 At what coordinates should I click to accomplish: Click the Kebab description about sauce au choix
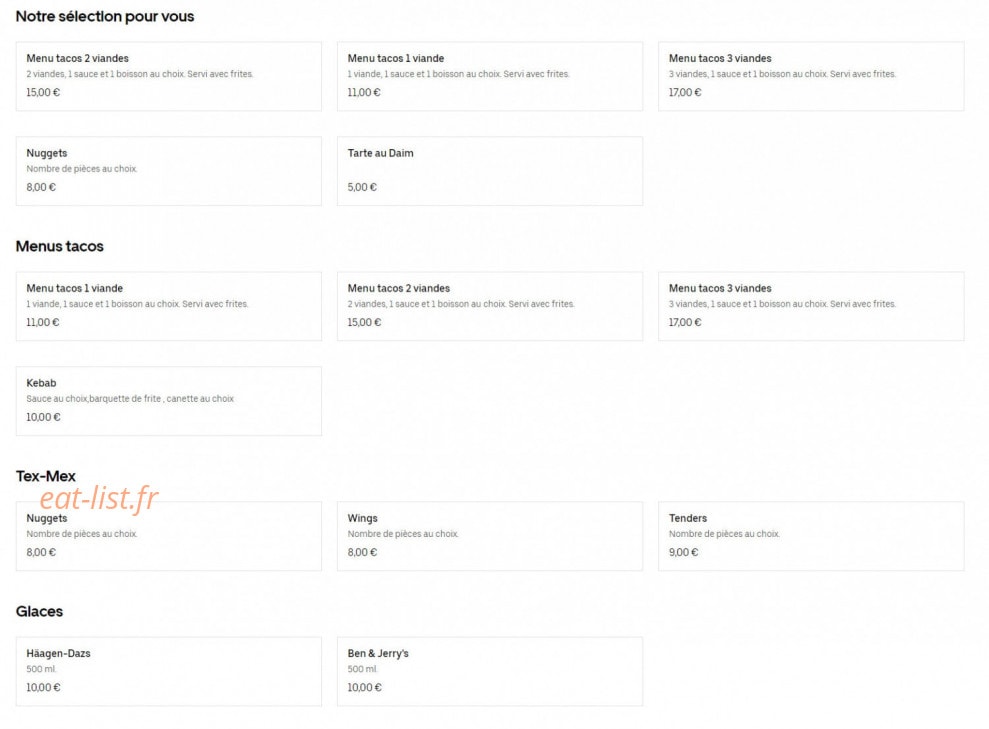point(130,399)
